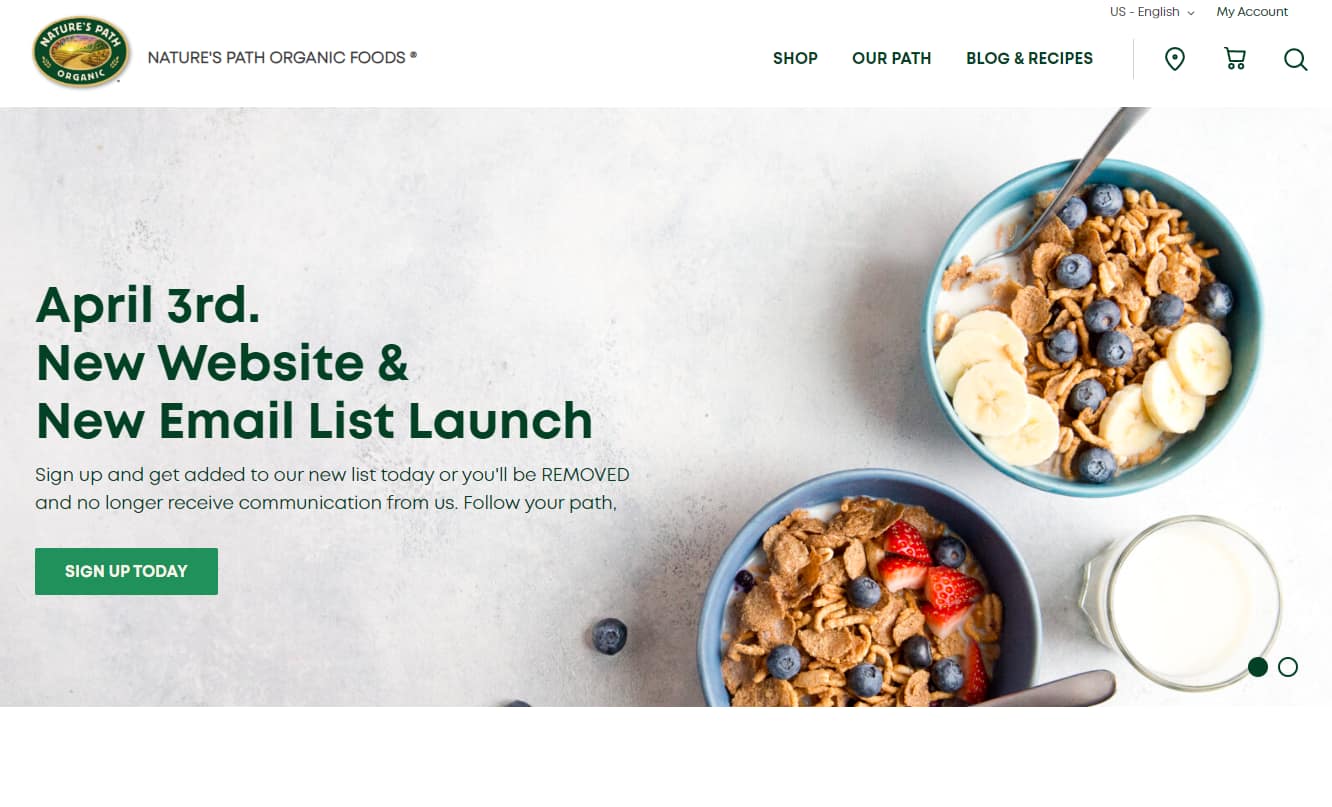Click the New Email List Launch headline

coord(314,421)
